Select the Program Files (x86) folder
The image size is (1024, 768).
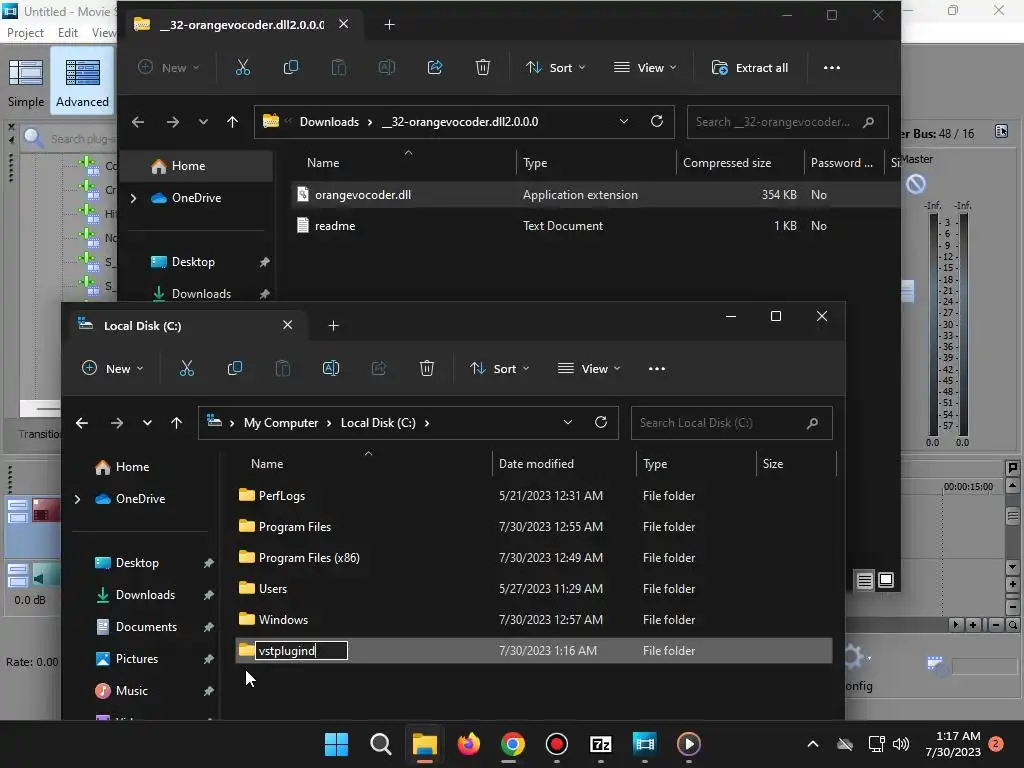pos(534,558)
